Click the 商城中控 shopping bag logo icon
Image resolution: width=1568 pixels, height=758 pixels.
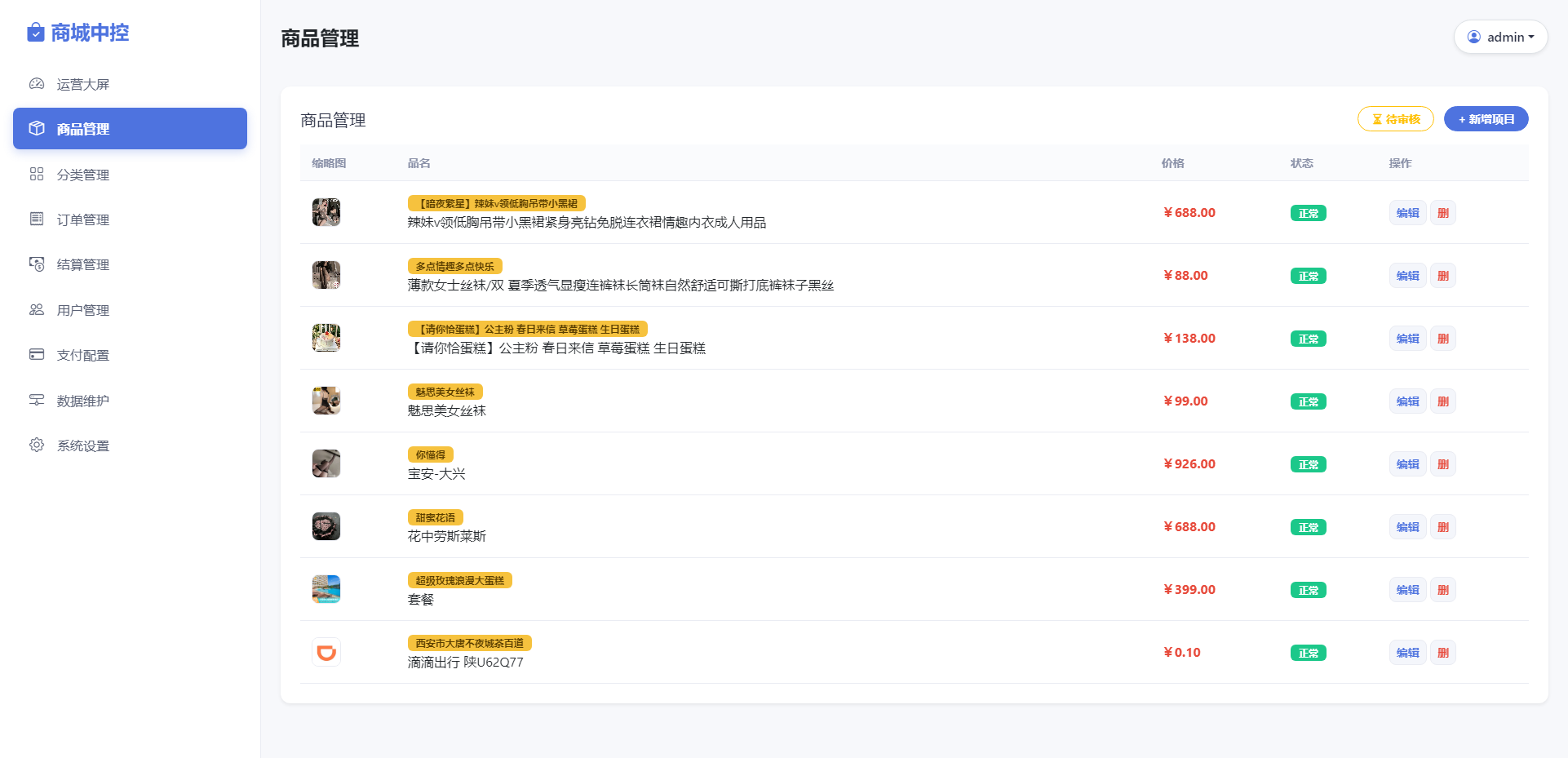pos(36,33)
